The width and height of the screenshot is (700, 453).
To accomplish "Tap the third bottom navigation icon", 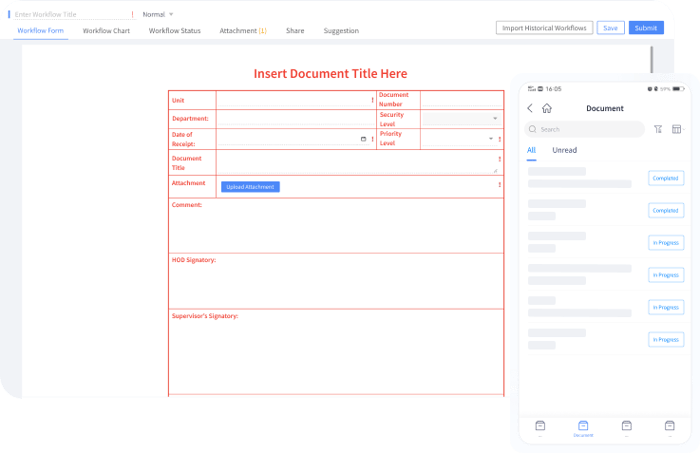I will pos(627,426).
